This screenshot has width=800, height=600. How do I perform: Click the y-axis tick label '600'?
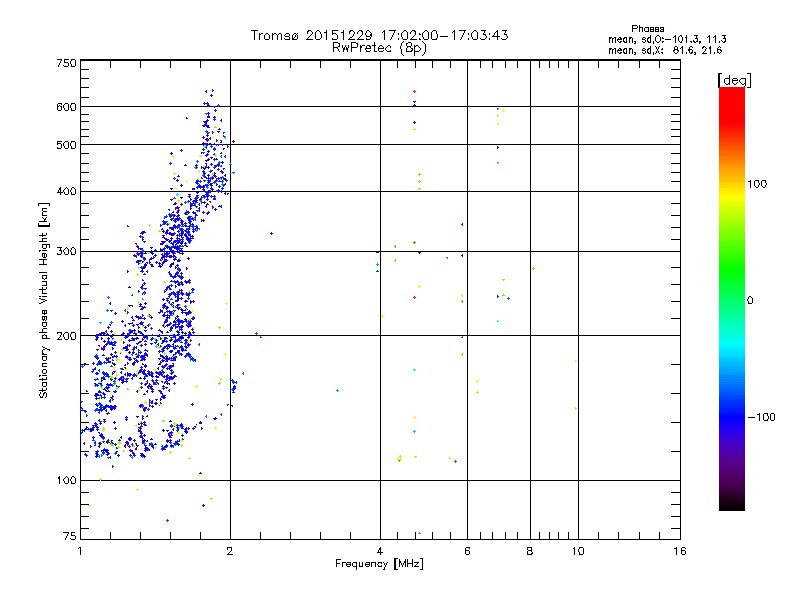66,107
